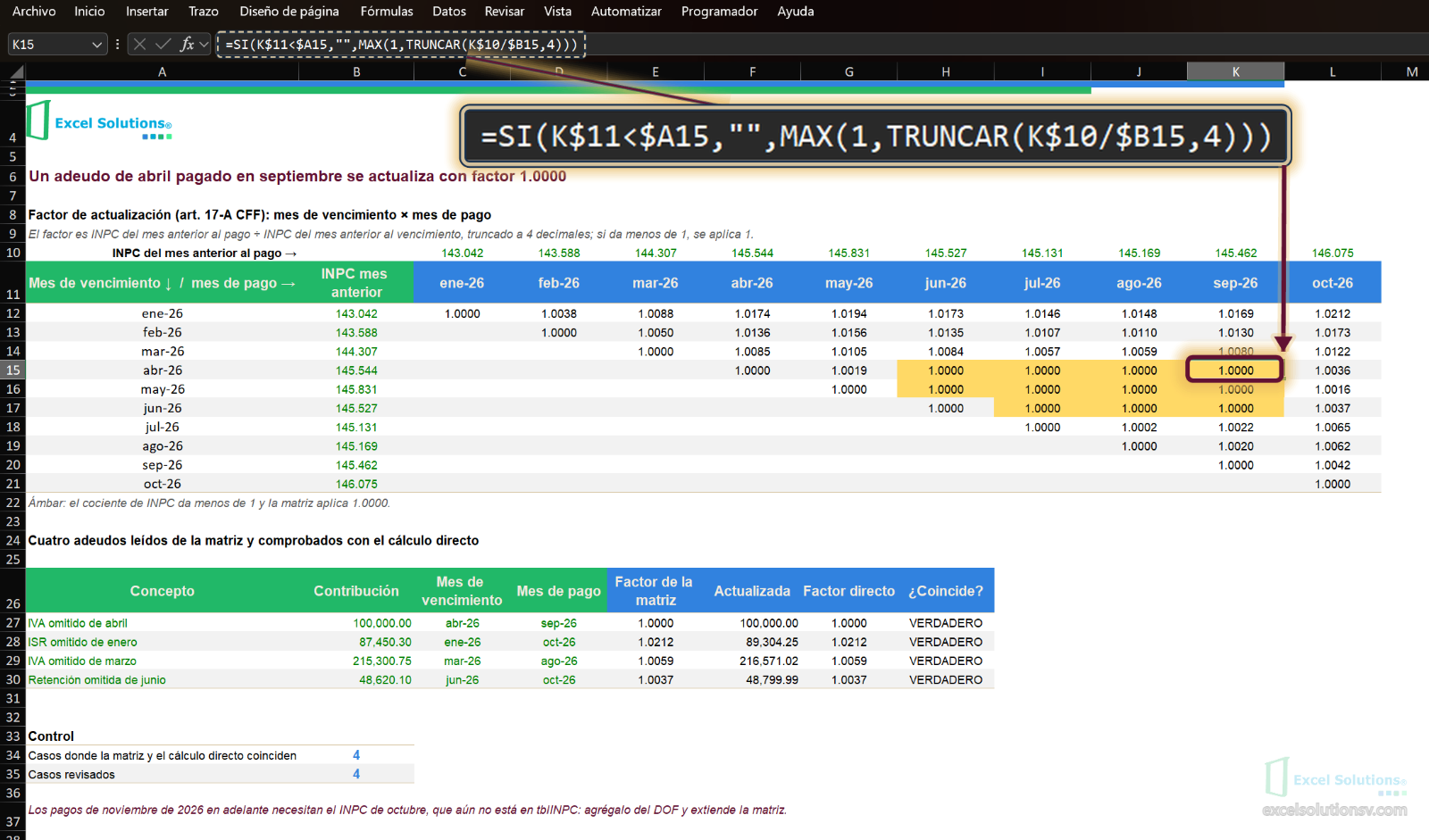Image resolution: width=1429 pixels, height=840 pixels.
Task: Click the '¿Coincide?' header cell
Action: point(946,591)
